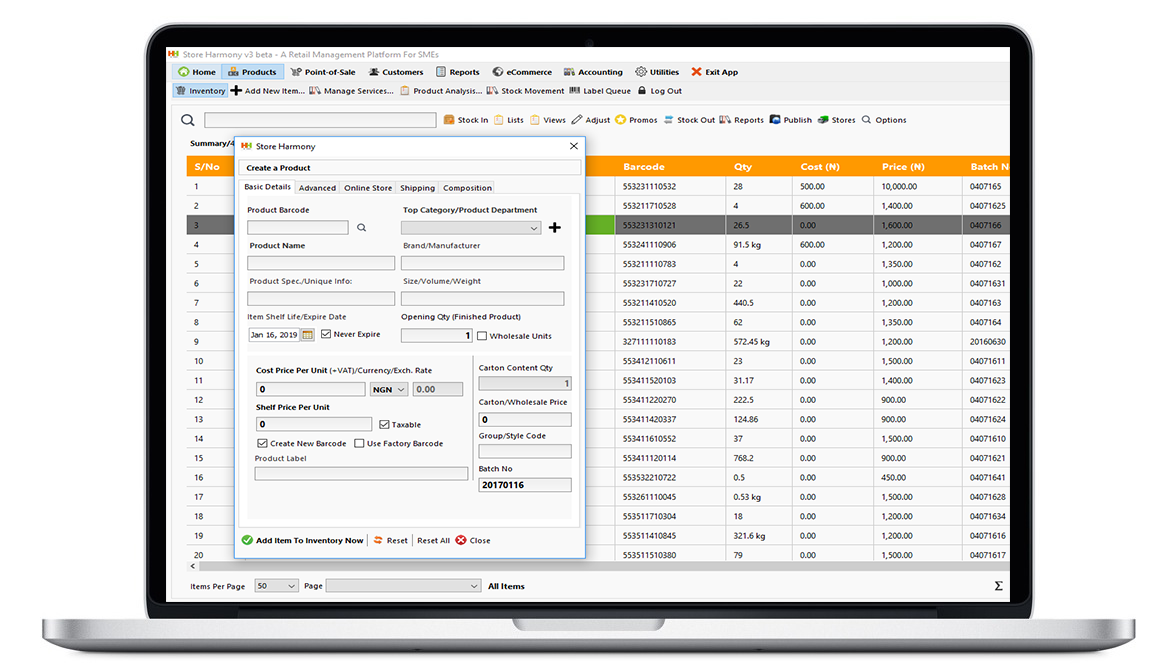Open the Home menu icon
The height and width of the screenshot is (666, 1171).
pos(184,72)
